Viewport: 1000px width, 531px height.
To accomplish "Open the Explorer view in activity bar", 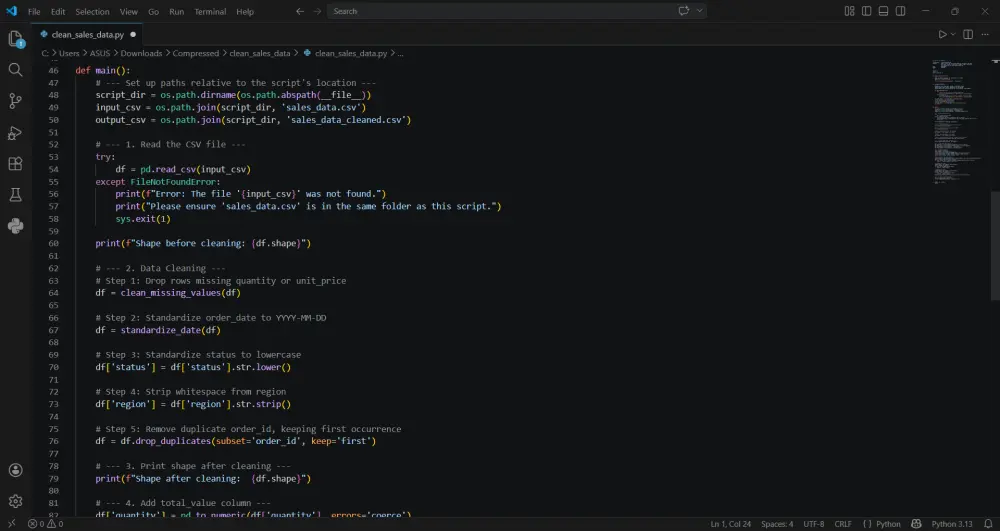I will click(x=15, y=39).
